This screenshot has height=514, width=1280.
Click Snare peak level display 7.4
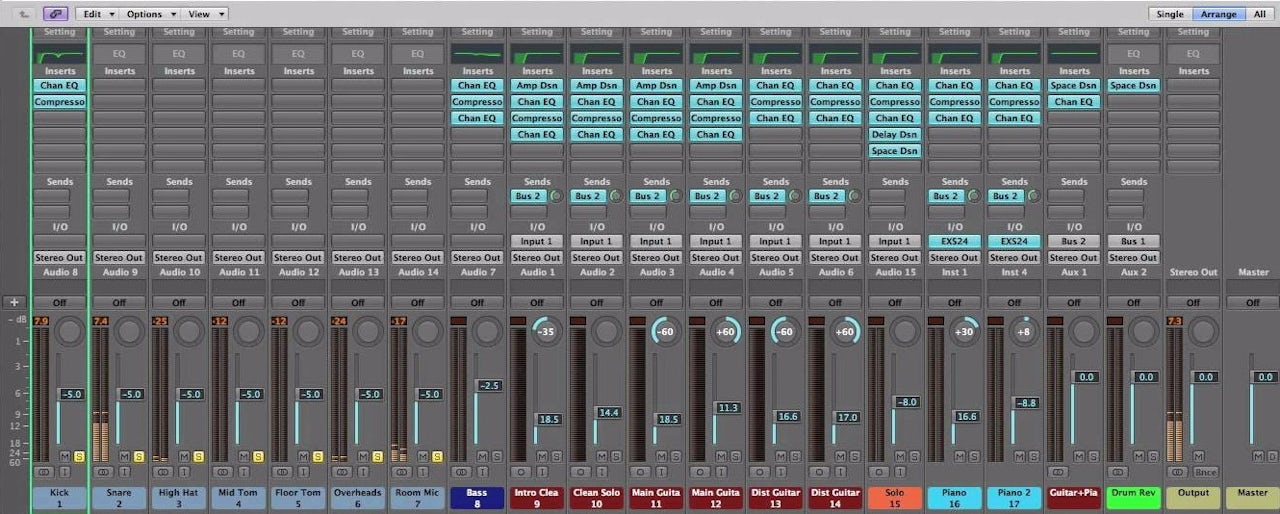tap(100, 321)
